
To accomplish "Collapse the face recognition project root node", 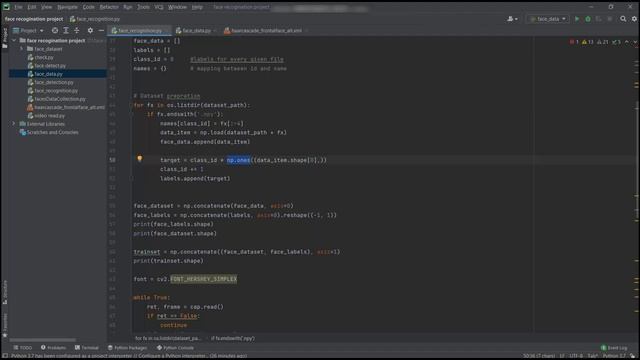I will pyautogui.click(x=14, y=40).
